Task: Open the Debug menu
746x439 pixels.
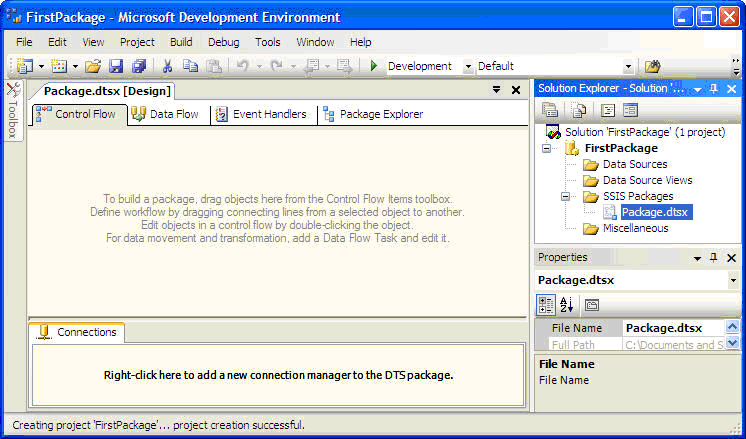Action: [x=224, y=42]
